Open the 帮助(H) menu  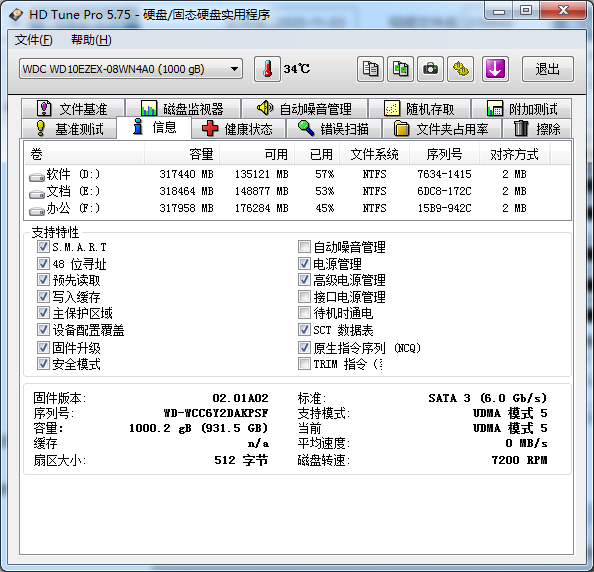91,40
